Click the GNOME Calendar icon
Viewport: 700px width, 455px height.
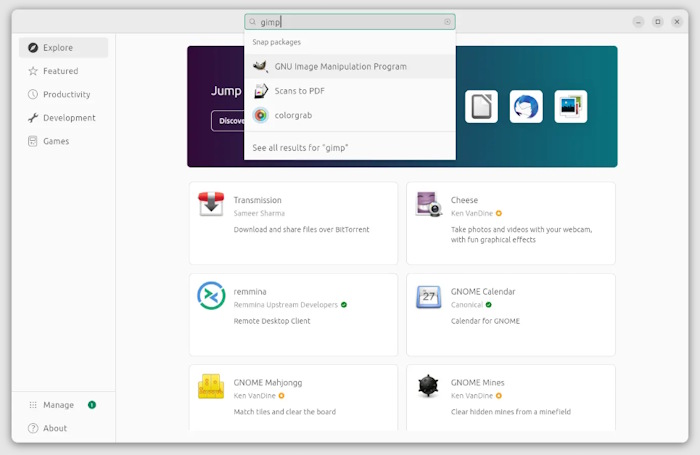(429, 296)
